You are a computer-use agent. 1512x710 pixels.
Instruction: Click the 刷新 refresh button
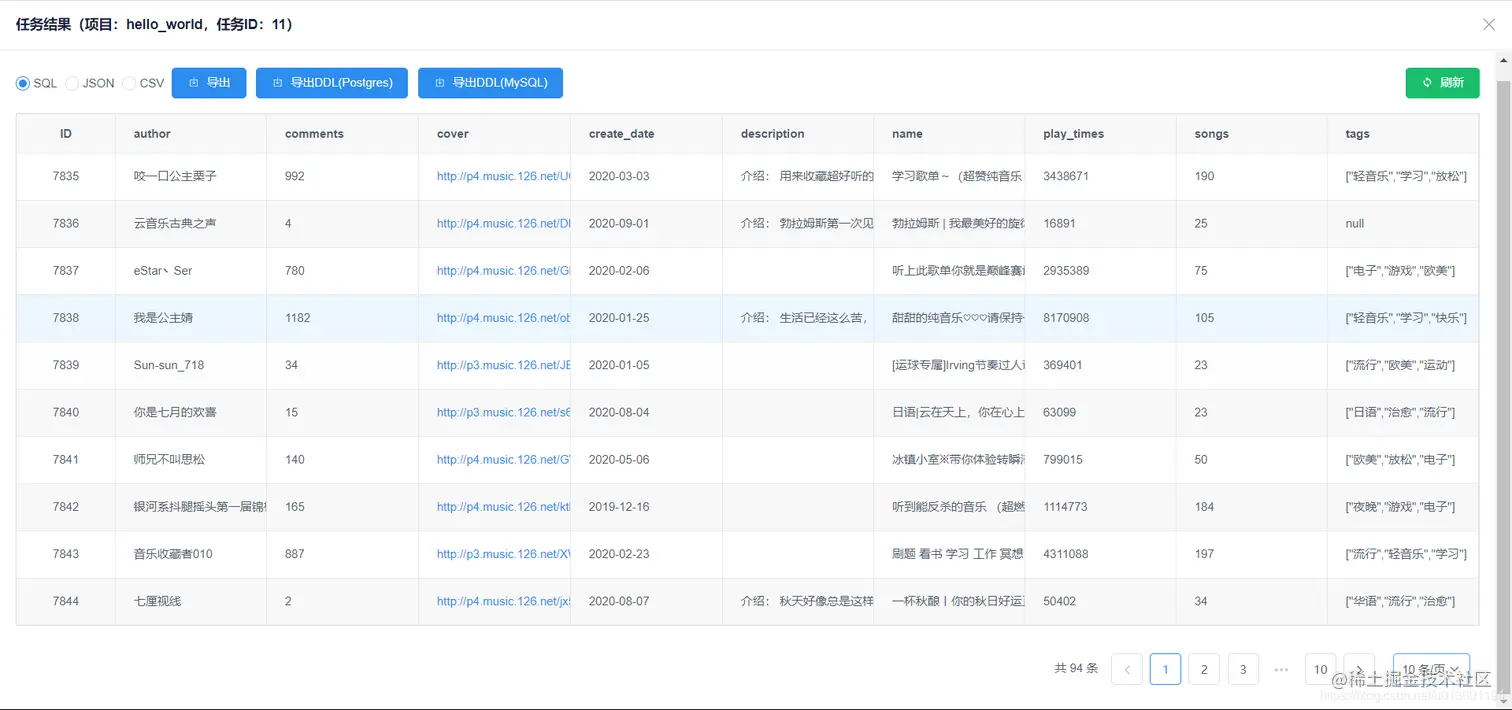tap(1442, 83)
